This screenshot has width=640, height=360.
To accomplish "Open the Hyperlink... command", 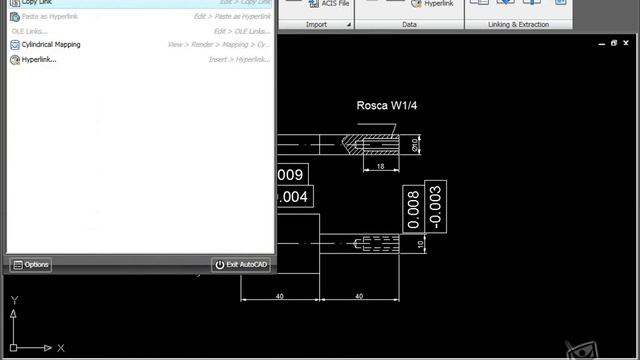I will click(140, 60).
